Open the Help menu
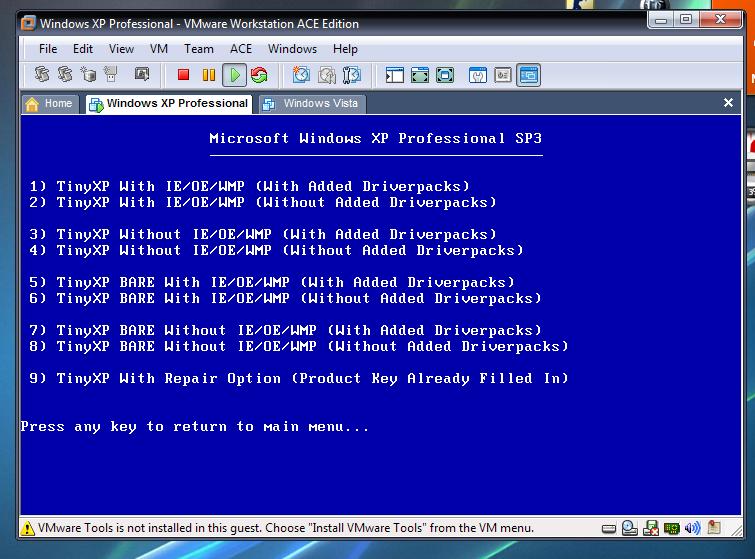The image size is (755, 559). (345, 49)
